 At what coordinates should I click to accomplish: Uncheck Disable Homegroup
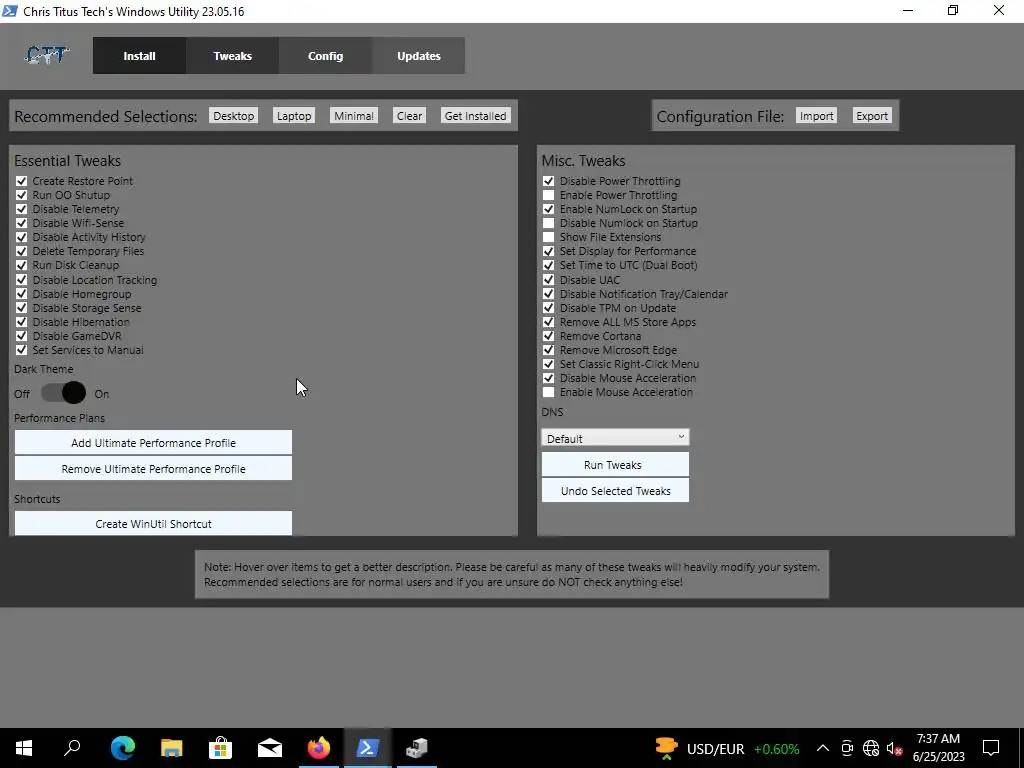coord(22,294)
